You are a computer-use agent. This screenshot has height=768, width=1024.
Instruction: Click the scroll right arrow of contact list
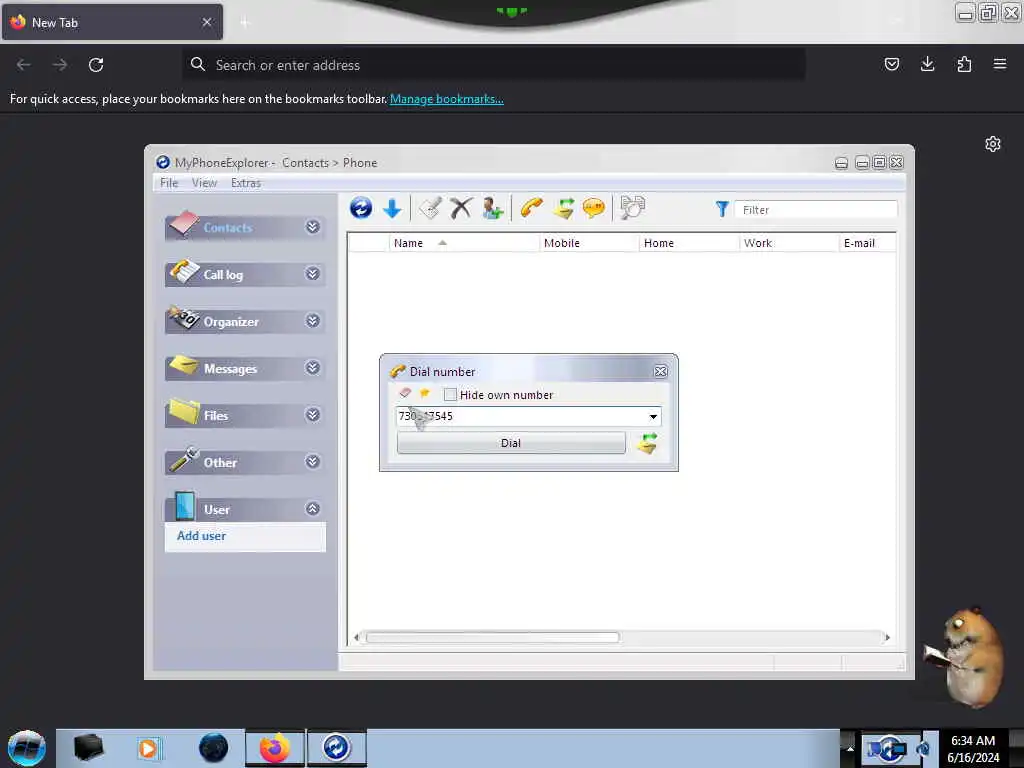point(887,637)
